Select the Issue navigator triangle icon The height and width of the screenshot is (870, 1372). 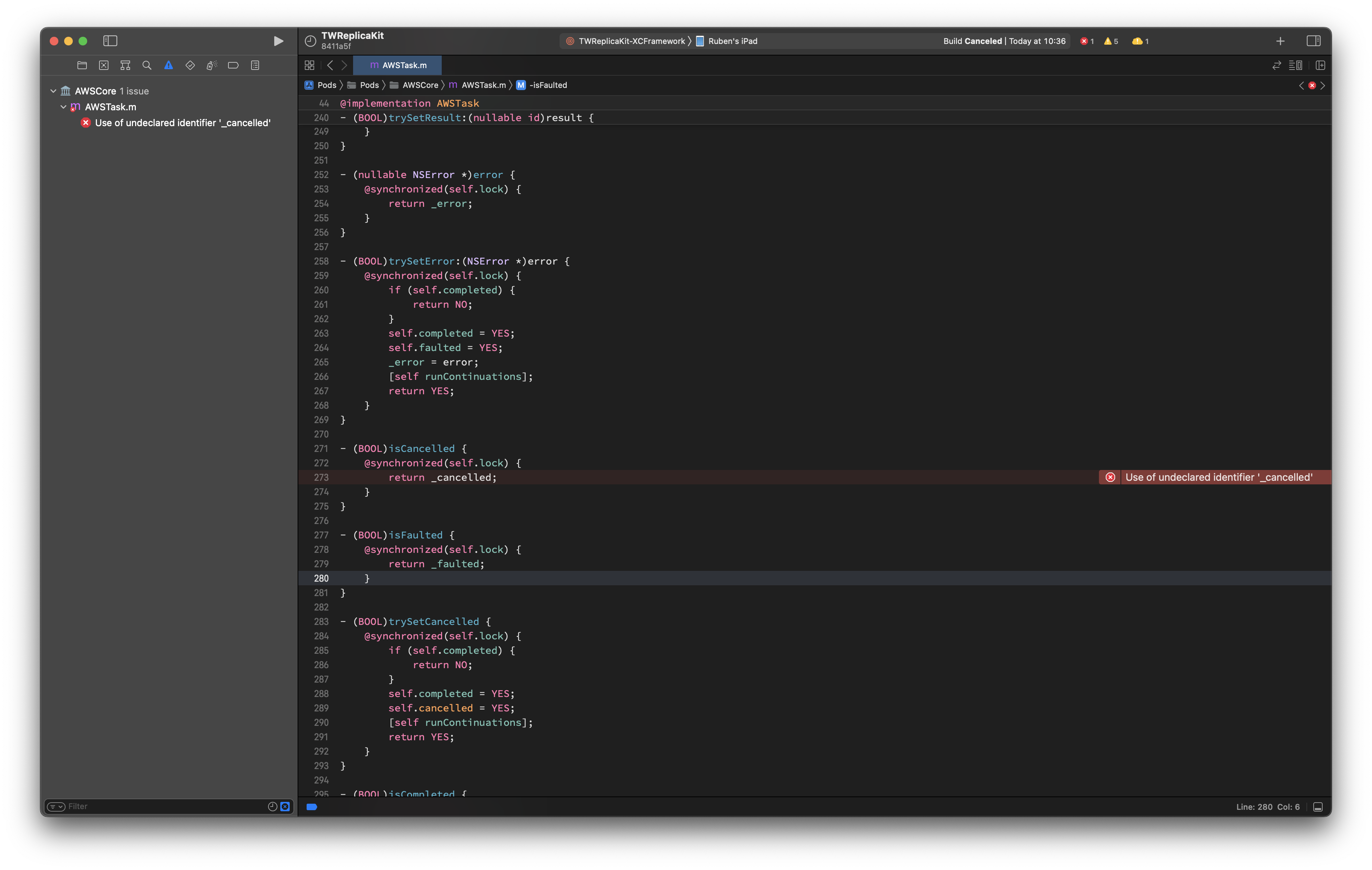point(168,66)
